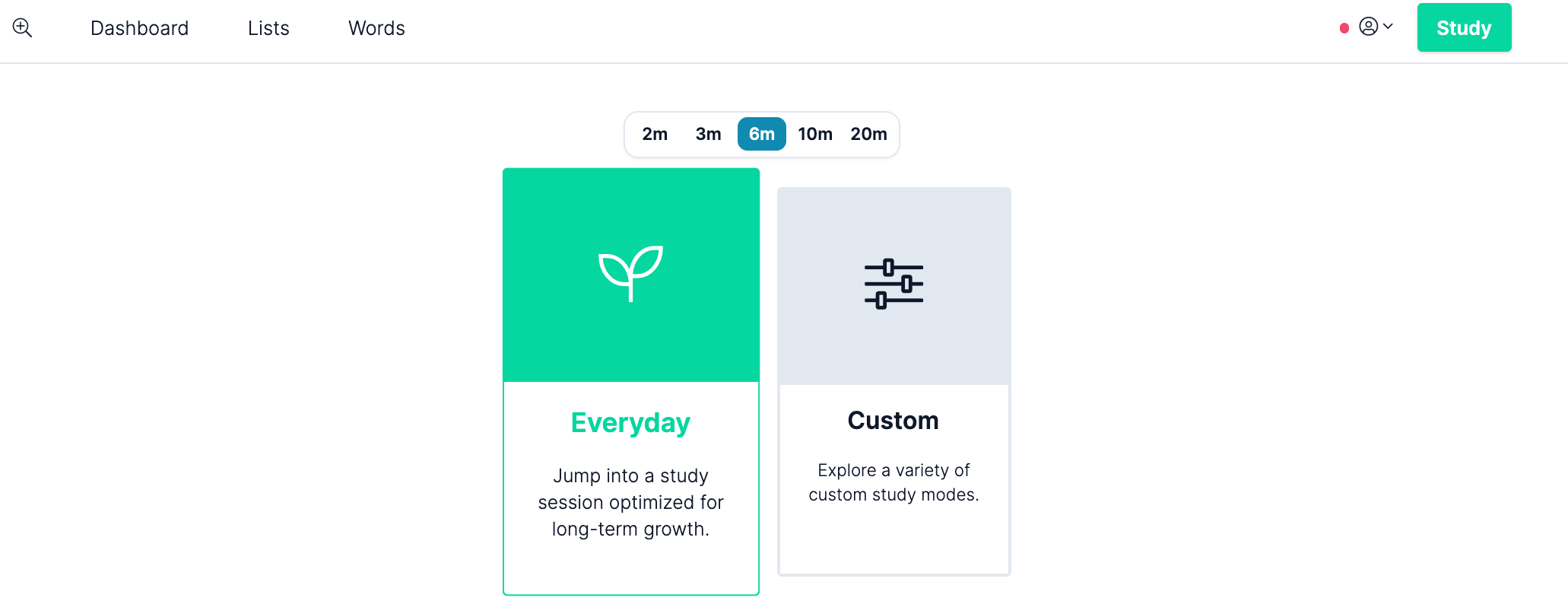
Task: Open the Dashboard page
Action: pyautogui.click(x=139, y=28)
